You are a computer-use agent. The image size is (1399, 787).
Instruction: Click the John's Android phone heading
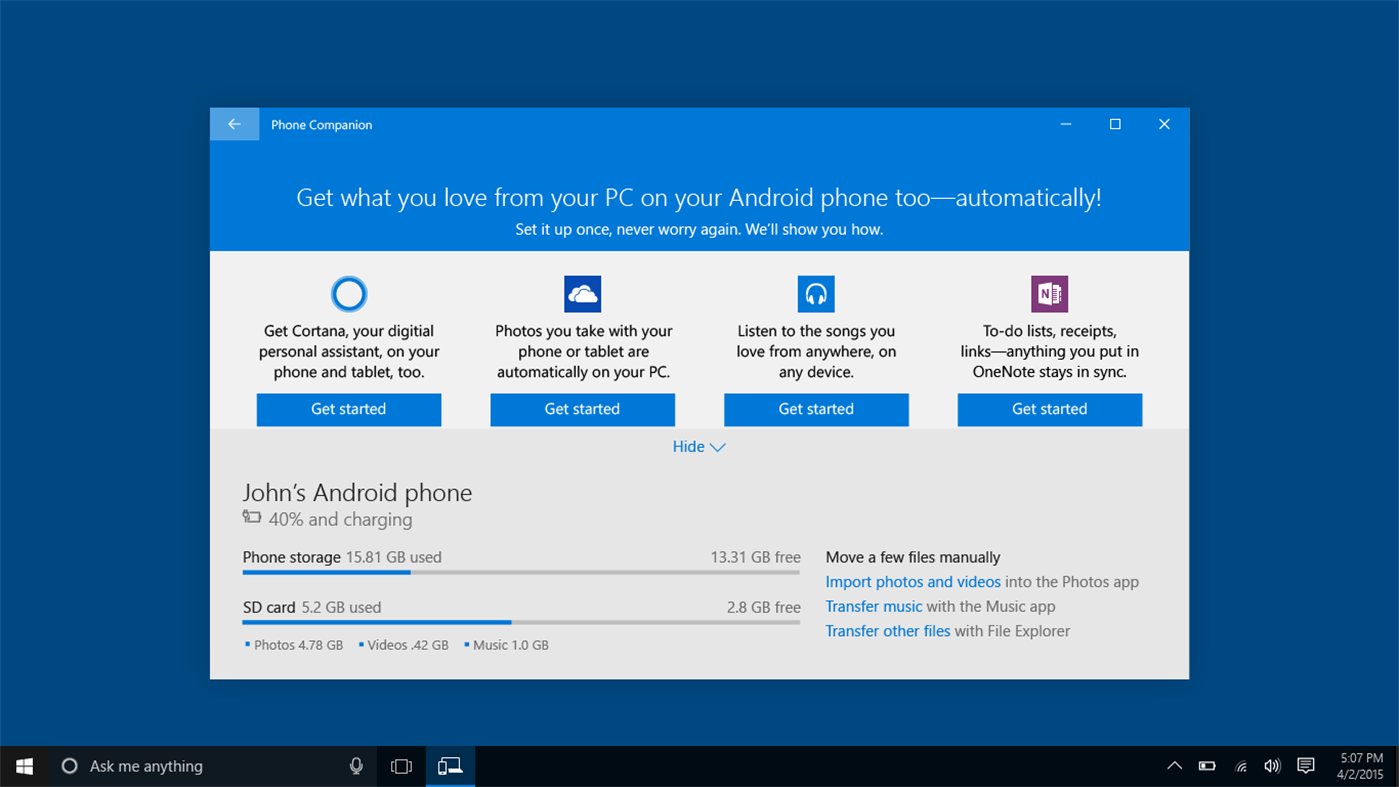point(357,492)
